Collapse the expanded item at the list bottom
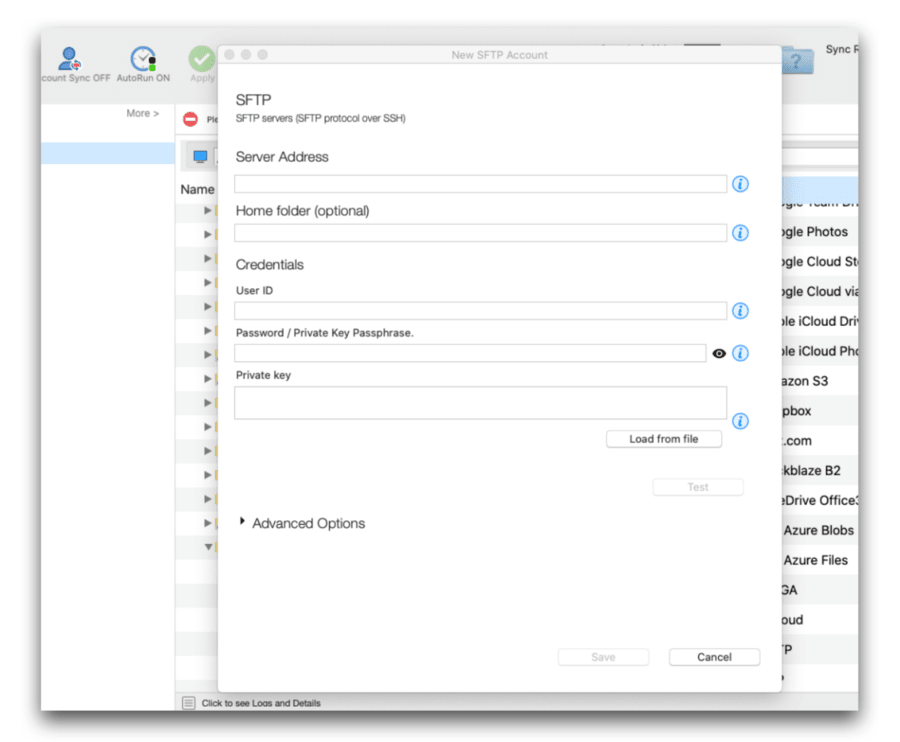900x742 pixels. [207, 547]
